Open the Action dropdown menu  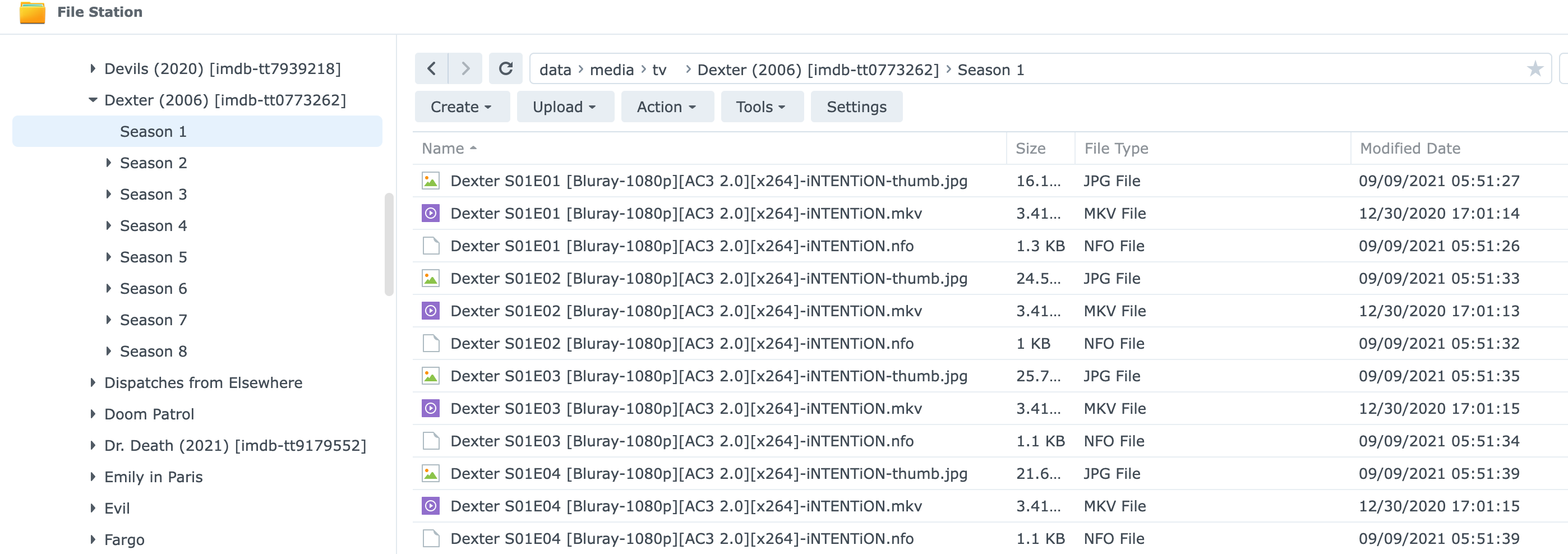point(667,107)
